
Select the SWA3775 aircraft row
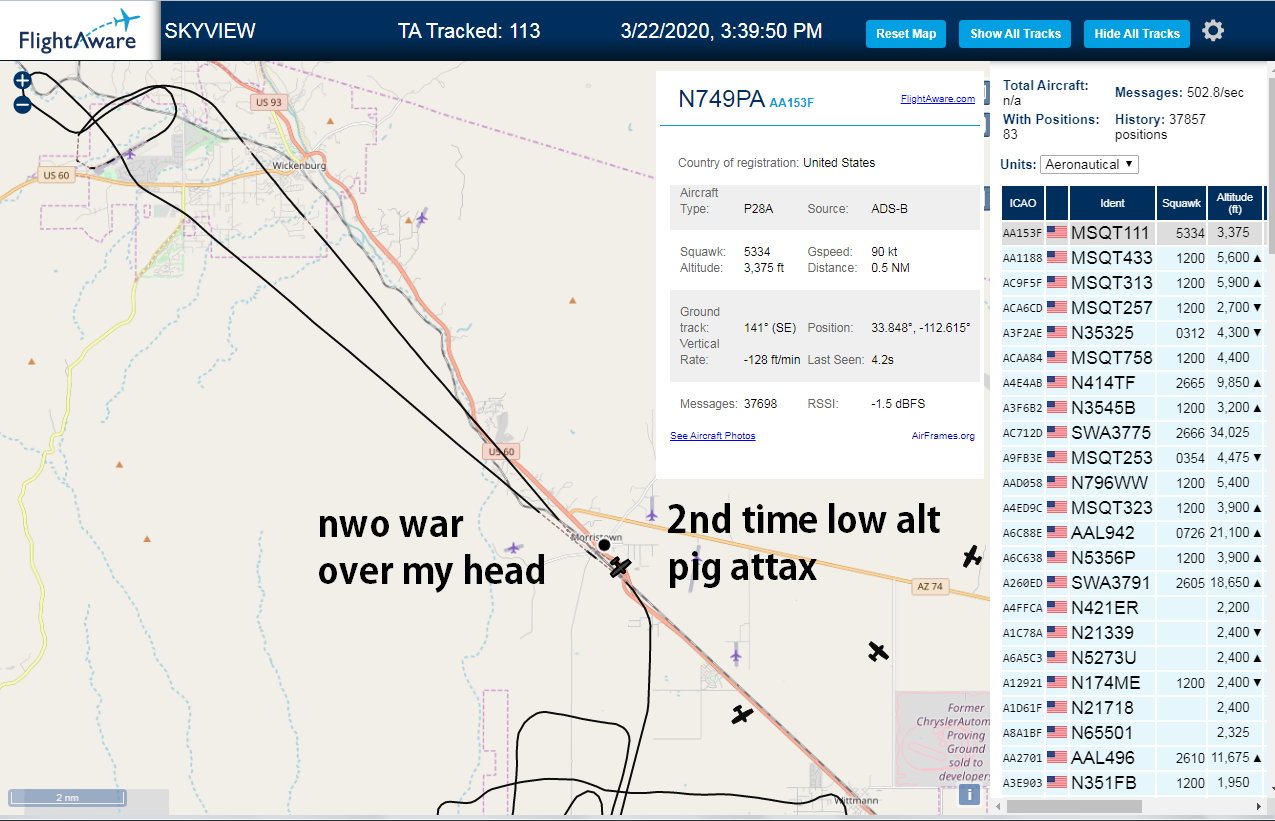tap(1132, 433)
